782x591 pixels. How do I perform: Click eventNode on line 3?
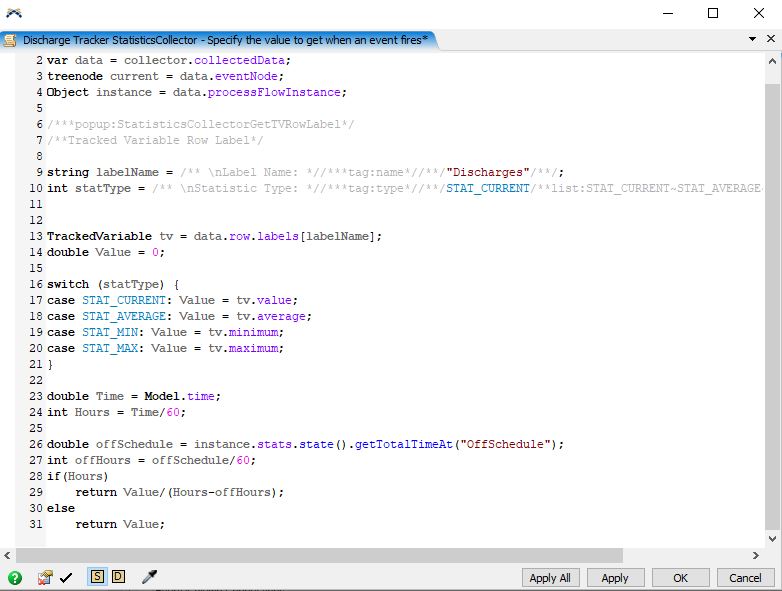(x=246, y=76)
